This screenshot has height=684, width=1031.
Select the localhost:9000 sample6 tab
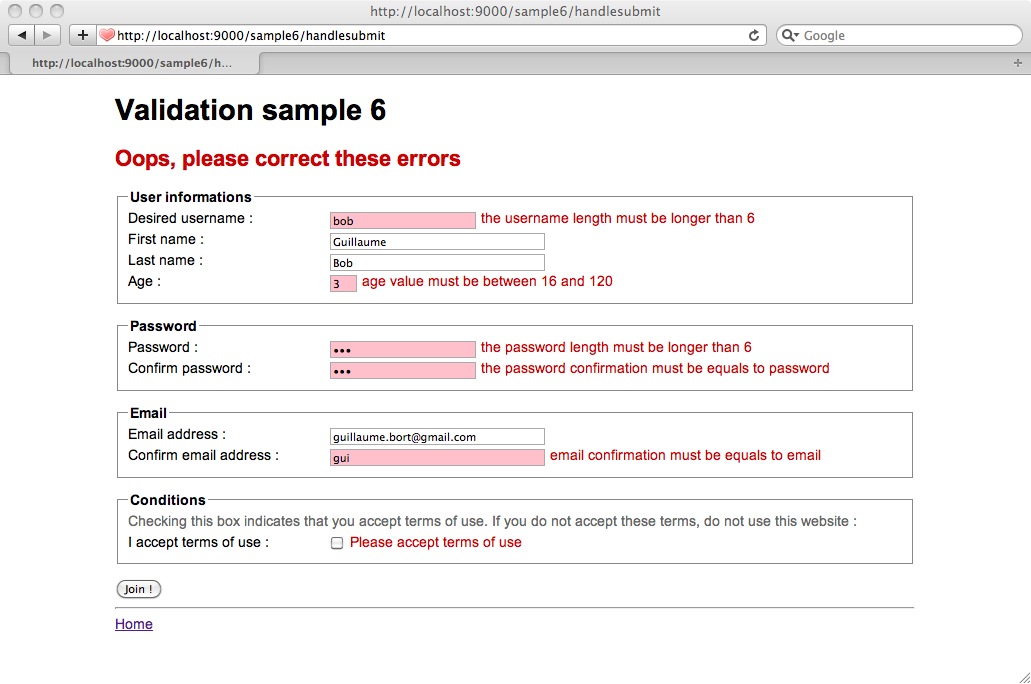[132, 63]
